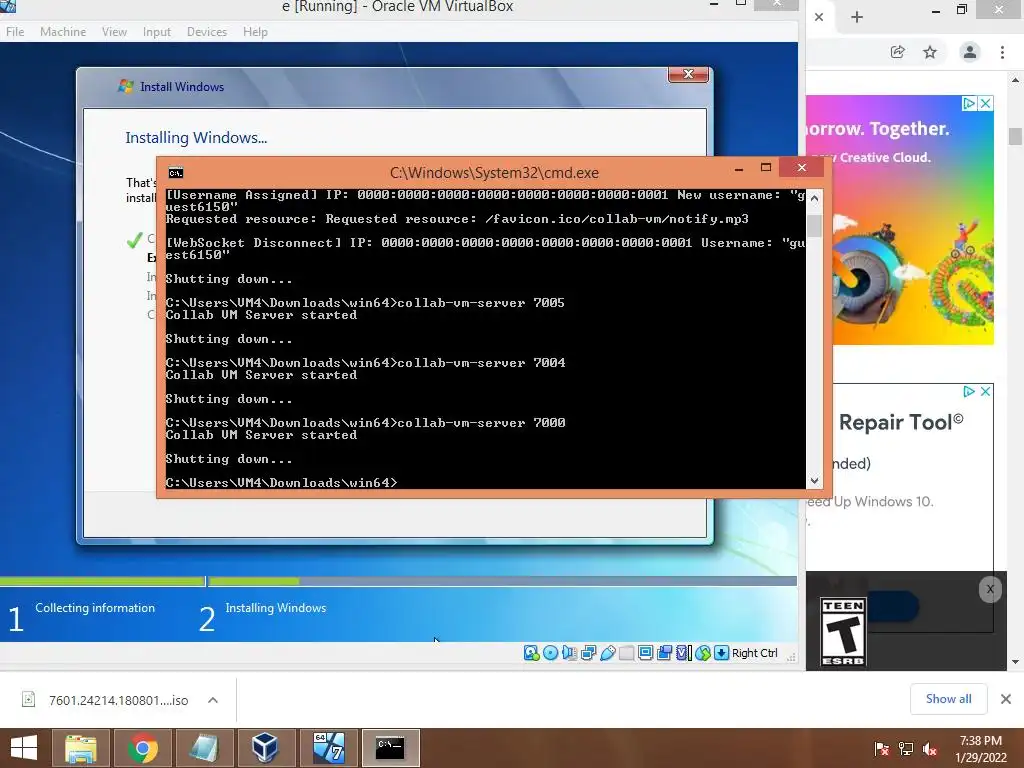Click the network adapter icon in VirtualBox status bar
This screenshot has height=768, width=1024.
click(x=588, y=653)
